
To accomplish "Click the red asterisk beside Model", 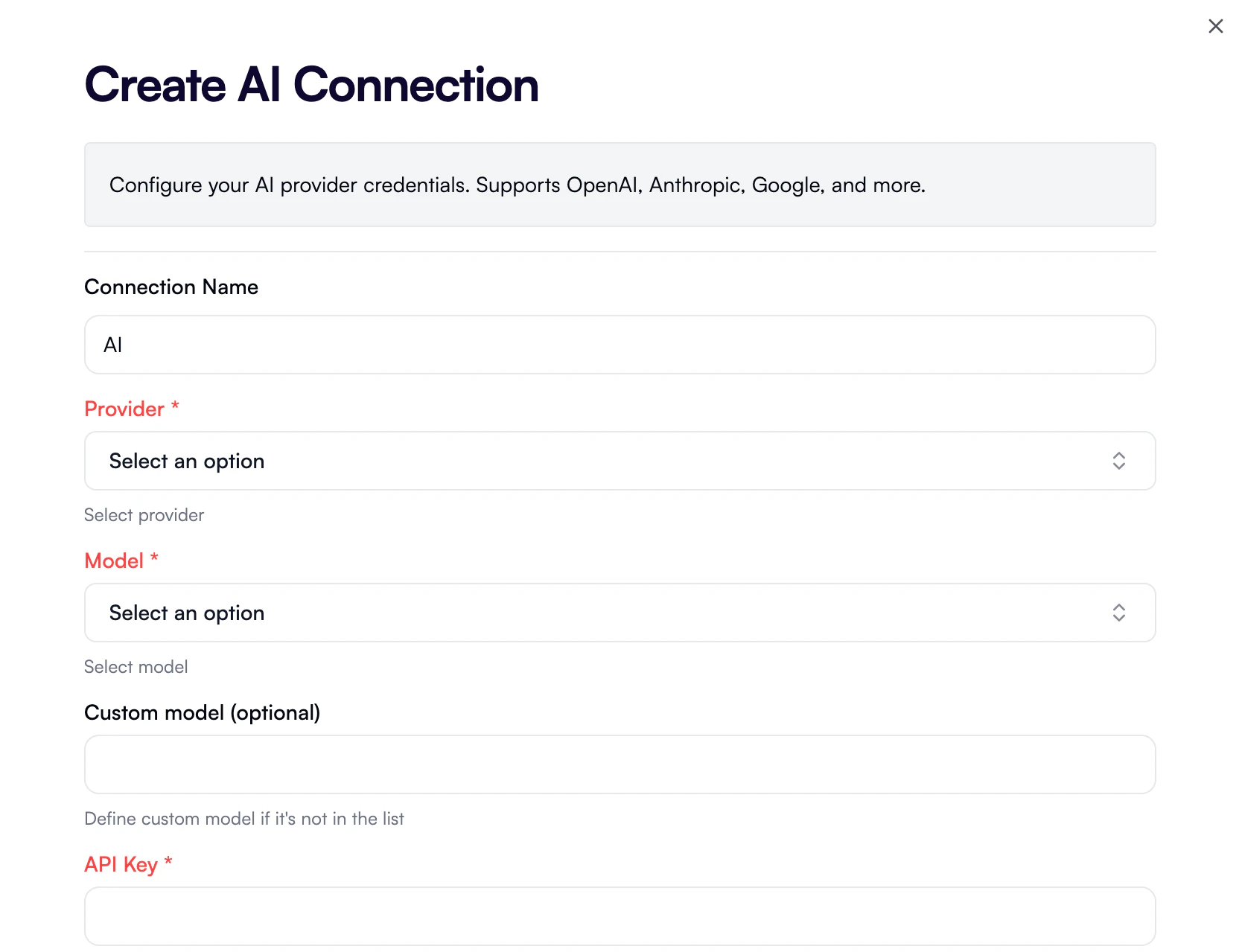I will pyautogui.click(x=155, y=560).
